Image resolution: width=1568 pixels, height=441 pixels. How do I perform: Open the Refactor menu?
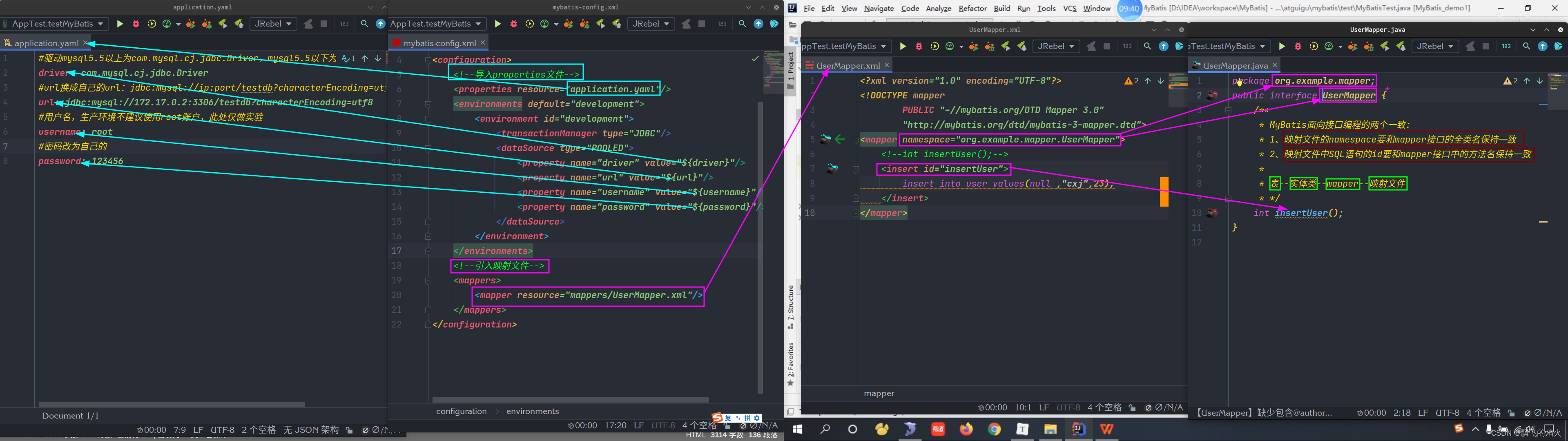pyautogui.click(x=972, y=9)
